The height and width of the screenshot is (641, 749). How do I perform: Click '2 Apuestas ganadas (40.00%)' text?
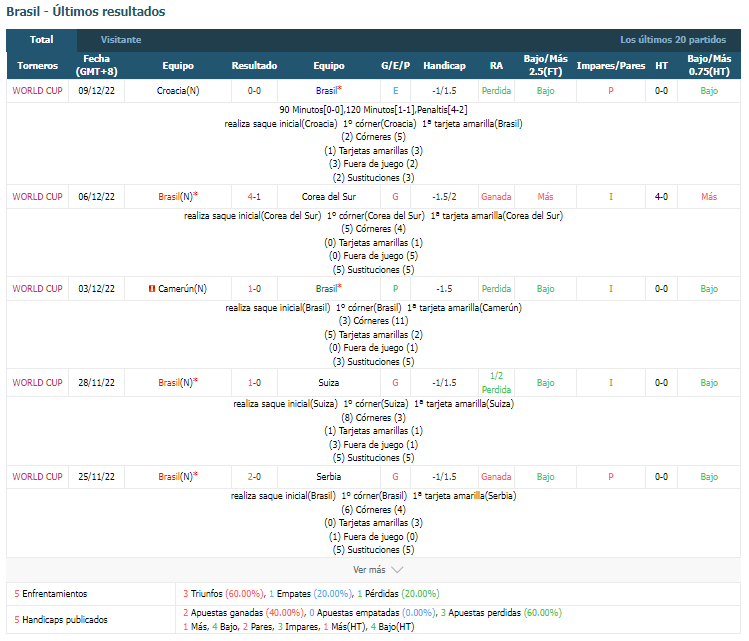243,613
